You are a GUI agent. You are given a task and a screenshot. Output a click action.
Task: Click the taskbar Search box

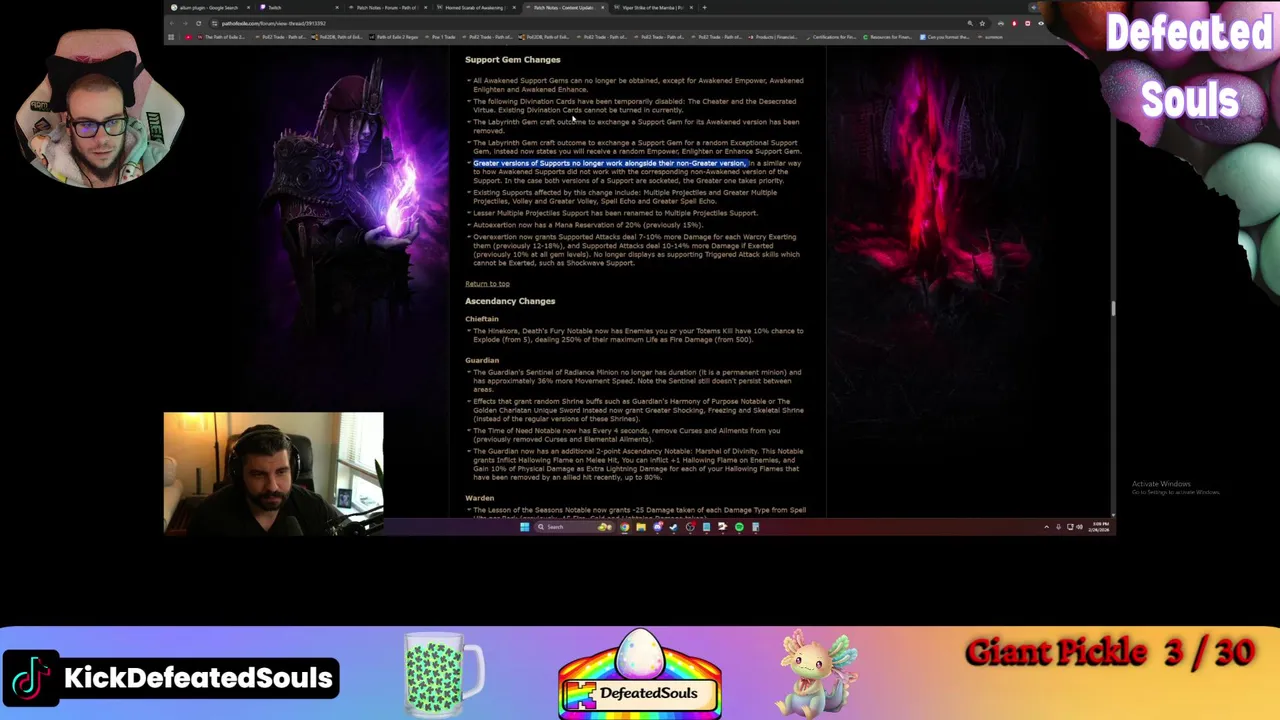point(575,527)
